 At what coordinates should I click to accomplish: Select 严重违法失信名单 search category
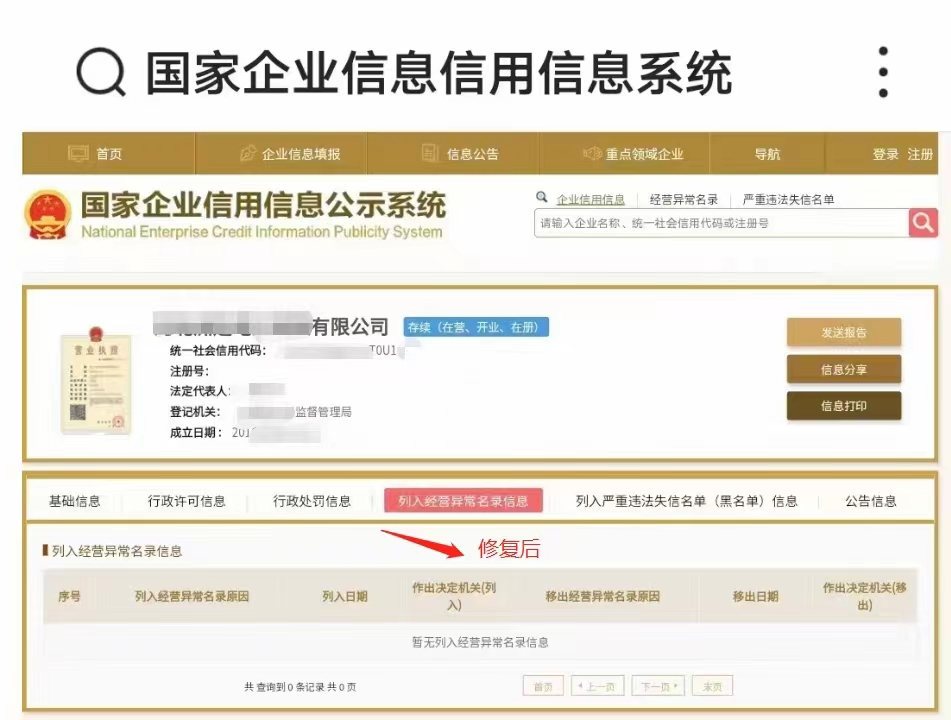pos(788,200)
